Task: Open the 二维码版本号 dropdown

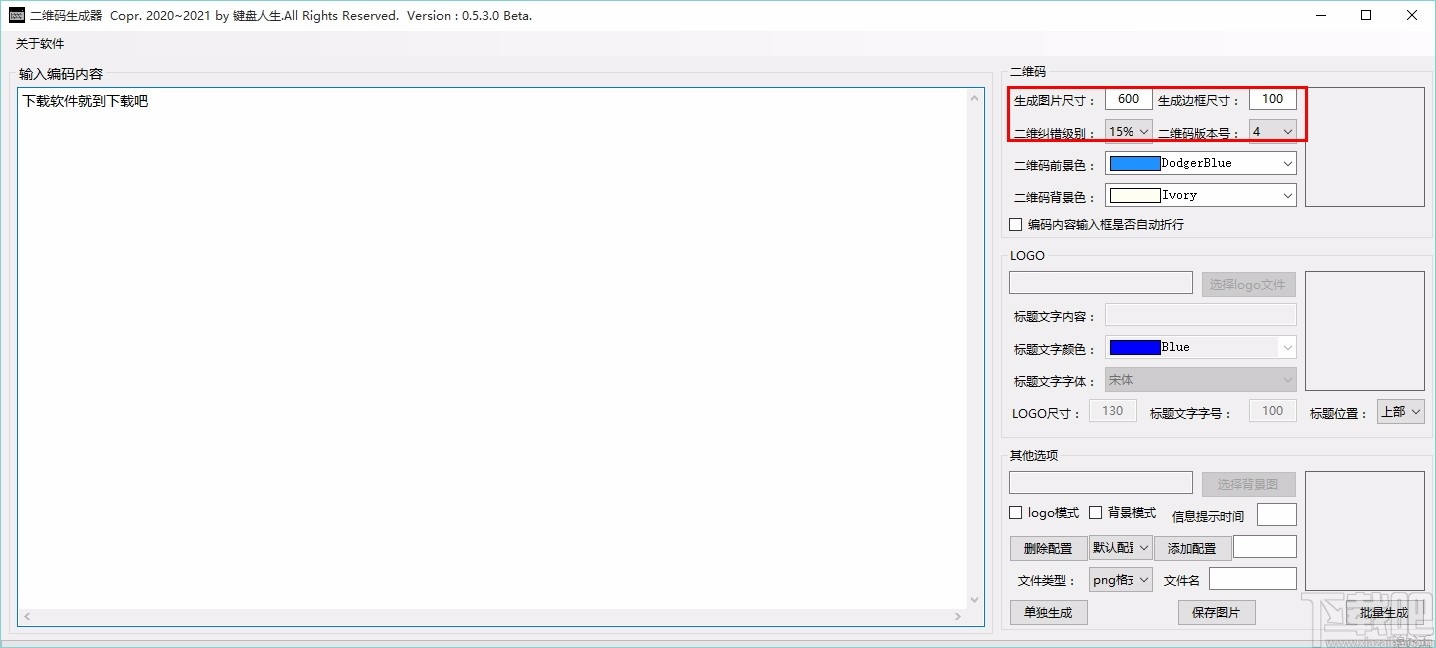Action: click(x=1272, y=131)
